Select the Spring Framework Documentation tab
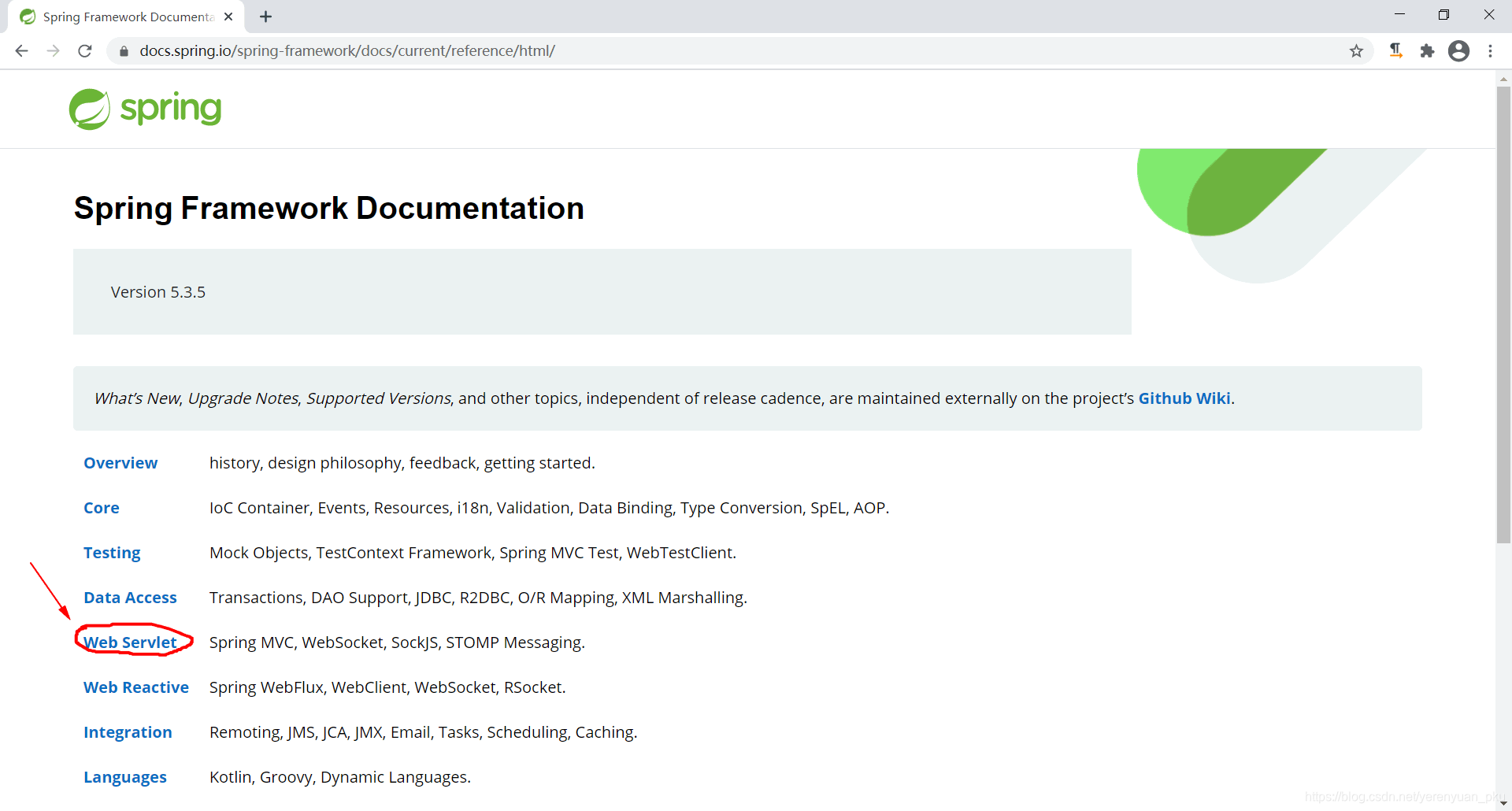1512x811 pixels. 126,17
